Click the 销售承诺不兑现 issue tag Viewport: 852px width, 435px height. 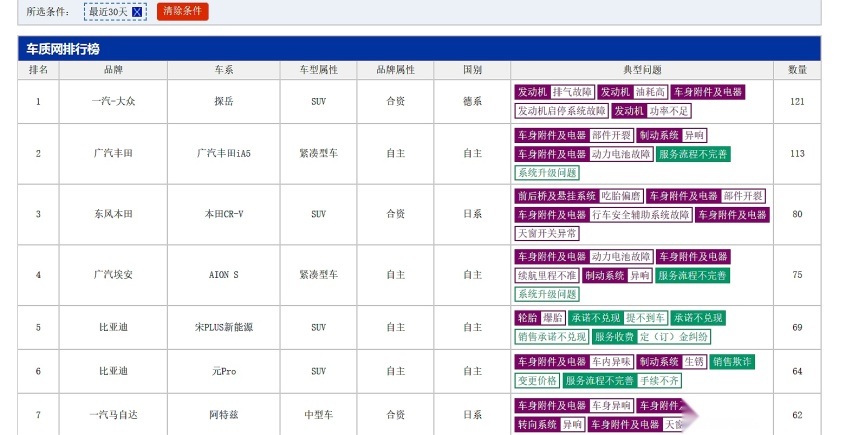point(552,337)
